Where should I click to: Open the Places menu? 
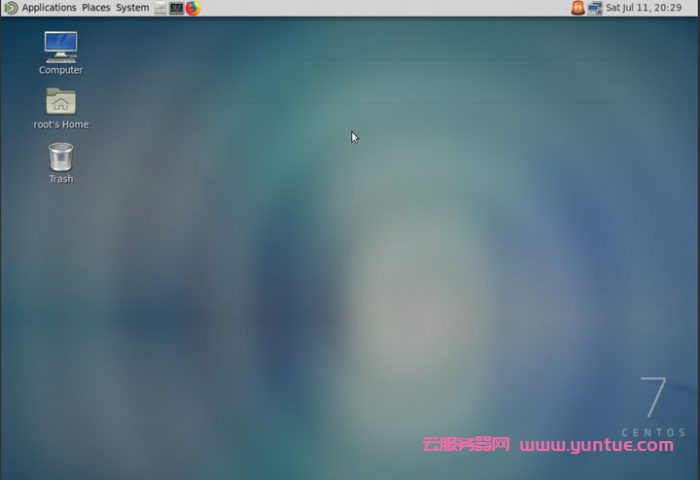[96, 8]
